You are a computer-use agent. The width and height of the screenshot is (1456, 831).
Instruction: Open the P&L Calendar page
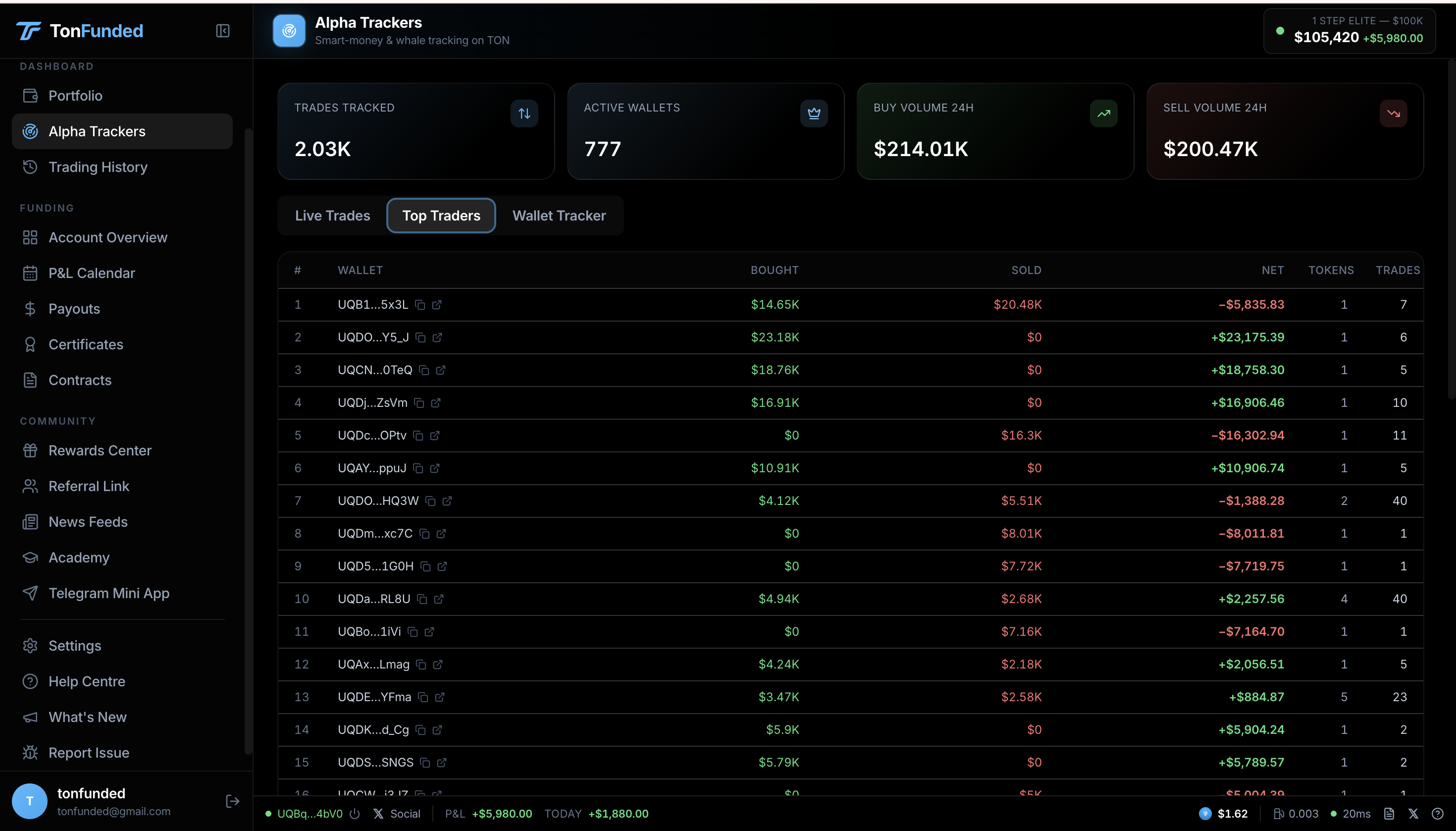click(x=122, y=274)
